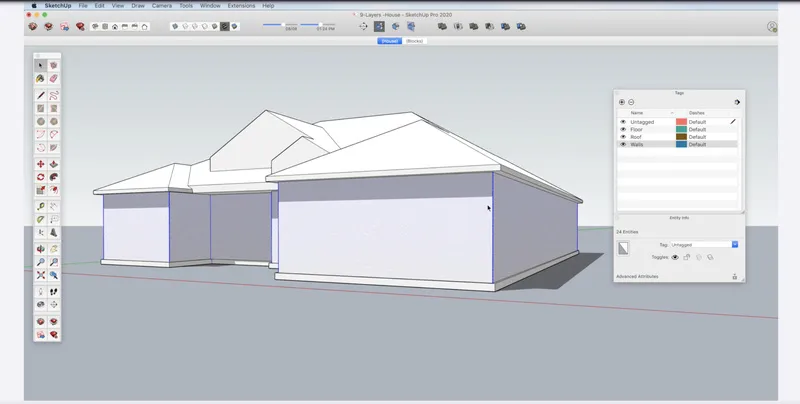
Task: Click the Name column header in Tags
Action: (637, 113)
